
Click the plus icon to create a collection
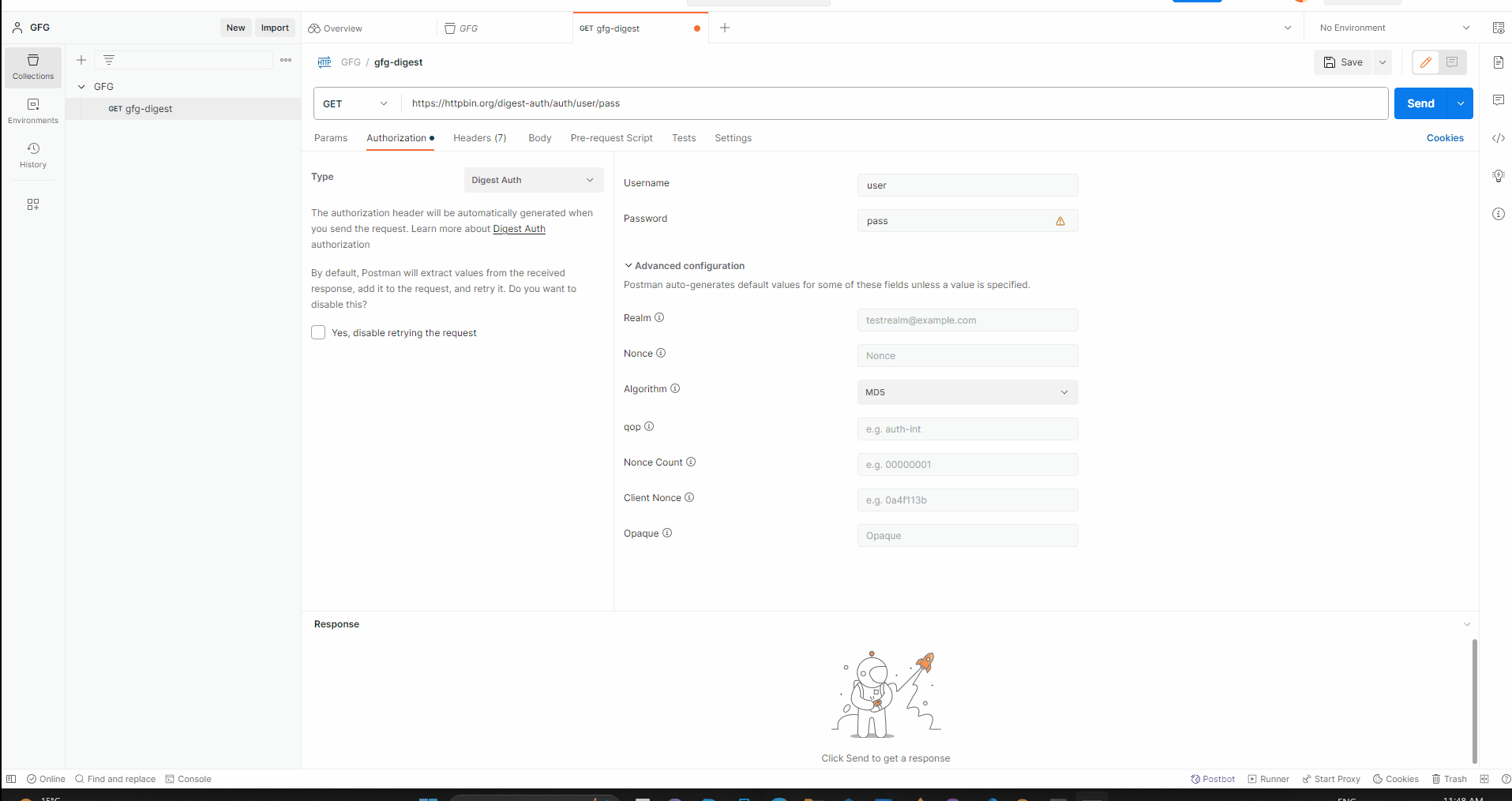point(81,60)
